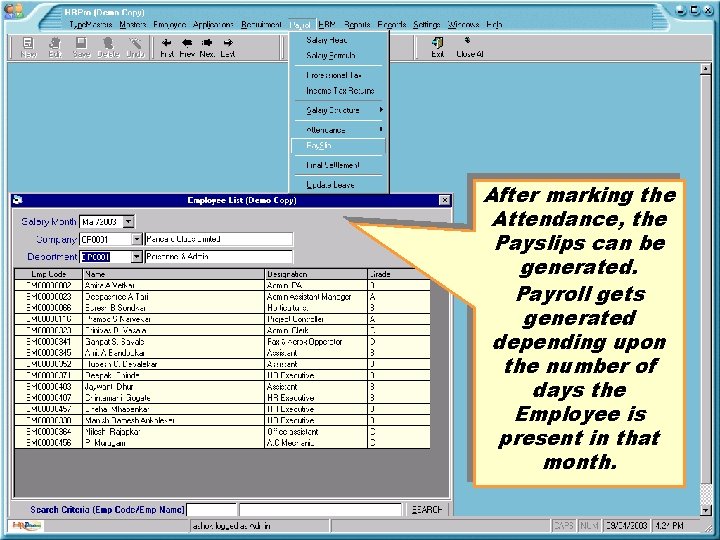This screenshot has width=720, height=540.
Task: Open the Recruitment menu
Action: point(261,24)
